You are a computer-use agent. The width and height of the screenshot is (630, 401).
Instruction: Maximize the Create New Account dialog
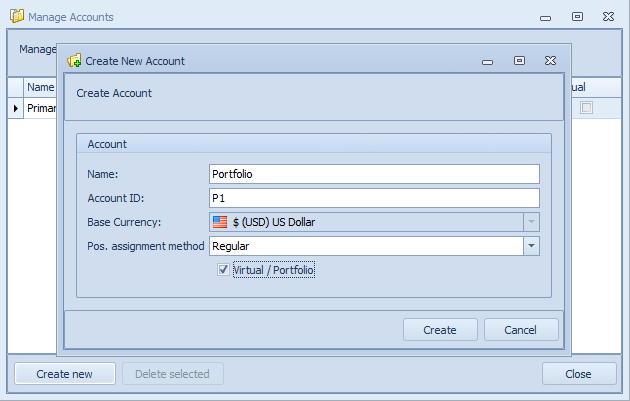[x=519, y=61]
